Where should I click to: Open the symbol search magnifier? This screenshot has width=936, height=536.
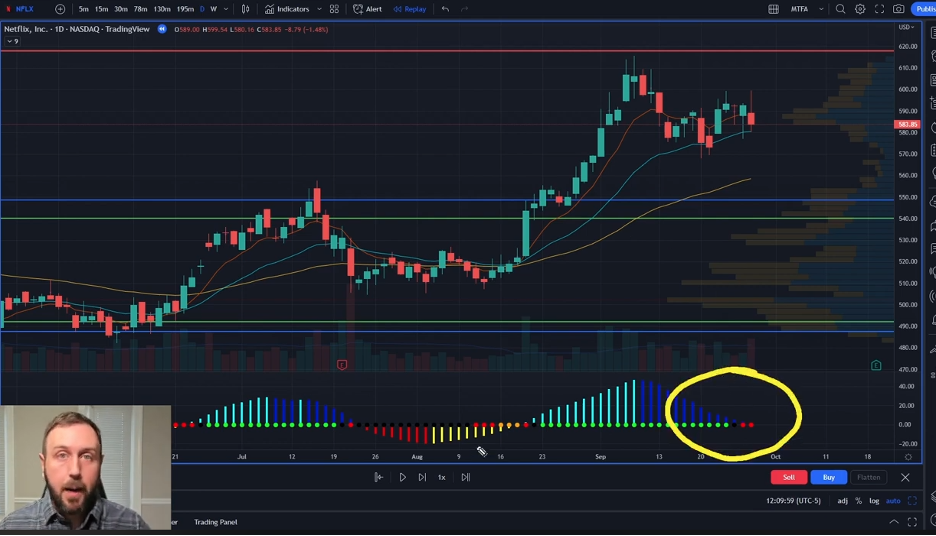pyautogui.click(x=840, y=9)
